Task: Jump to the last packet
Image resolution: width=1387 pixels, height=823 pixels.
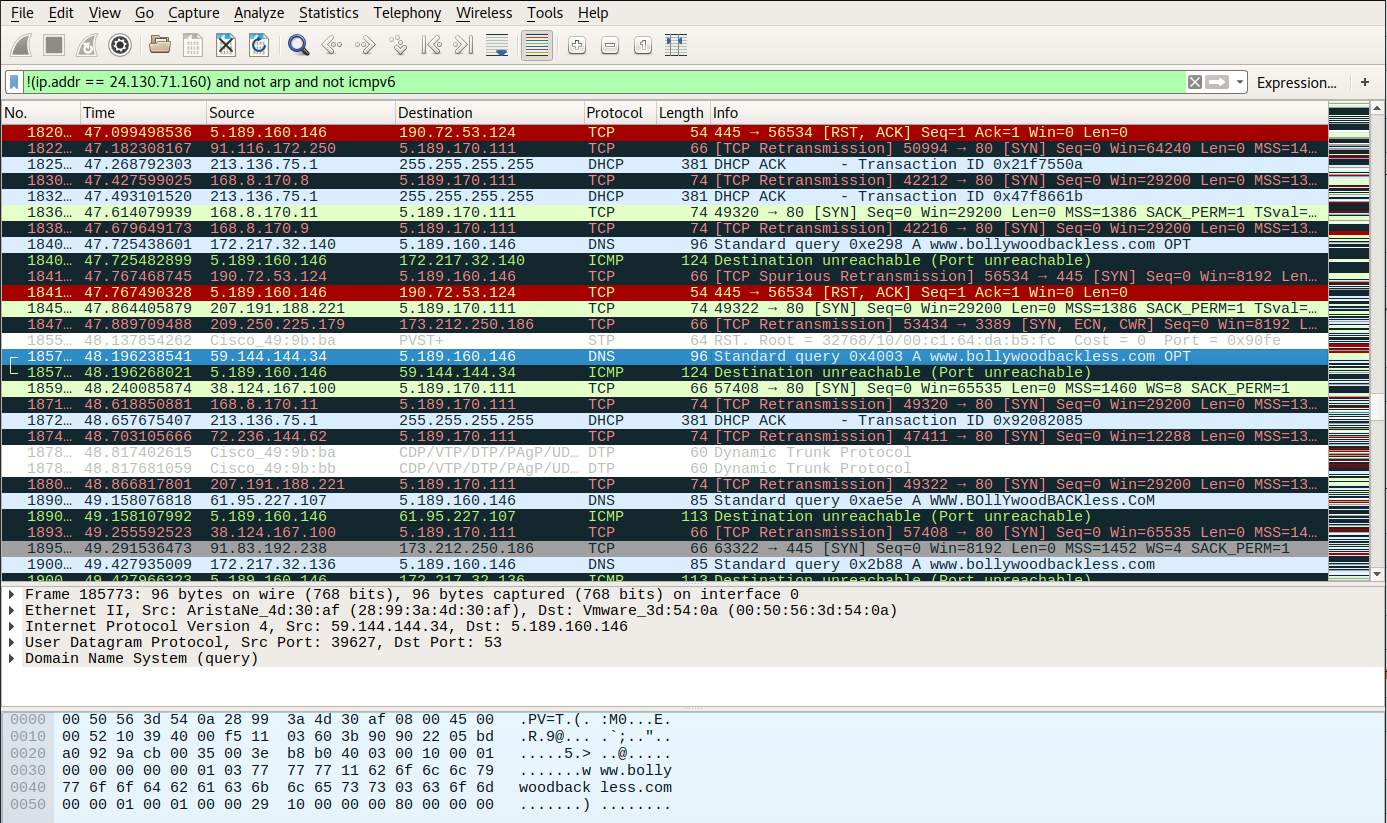Action: 462,45
